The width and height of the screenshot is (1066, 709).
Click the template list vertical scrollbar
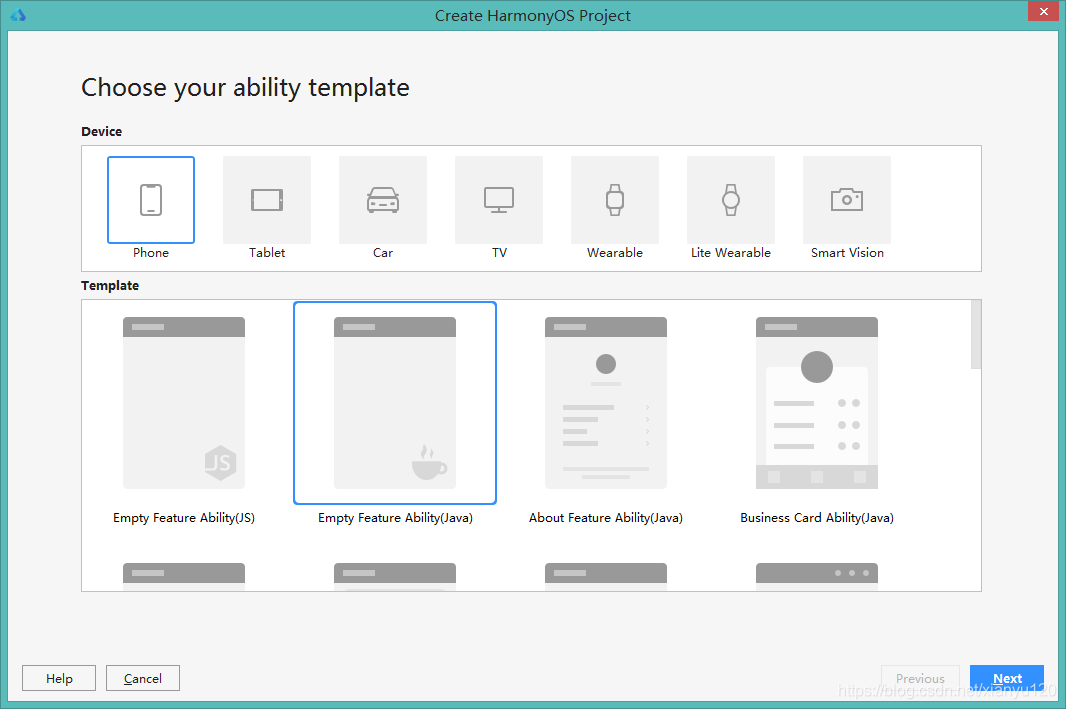click(976, 334)
